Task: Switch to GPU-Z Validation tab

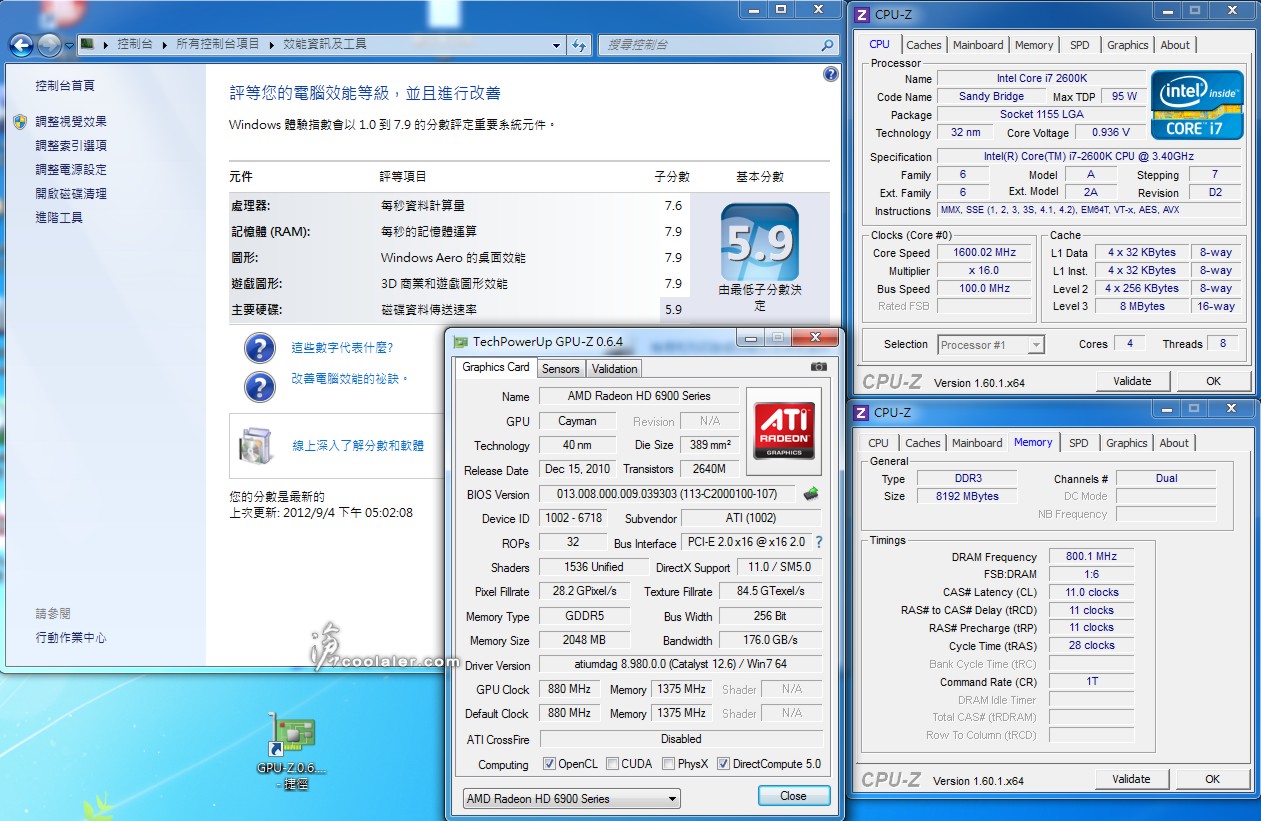Action: (615, 369)
